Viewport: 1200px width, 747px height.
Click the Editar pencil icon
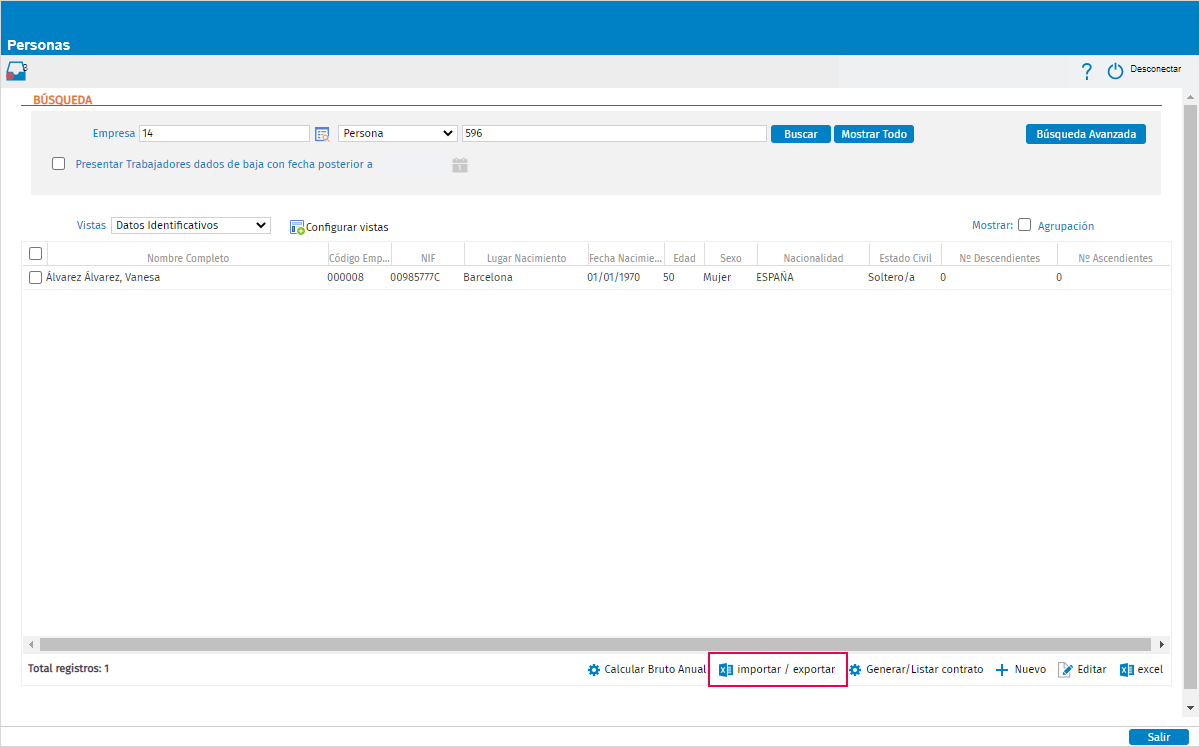(1066, 670)
